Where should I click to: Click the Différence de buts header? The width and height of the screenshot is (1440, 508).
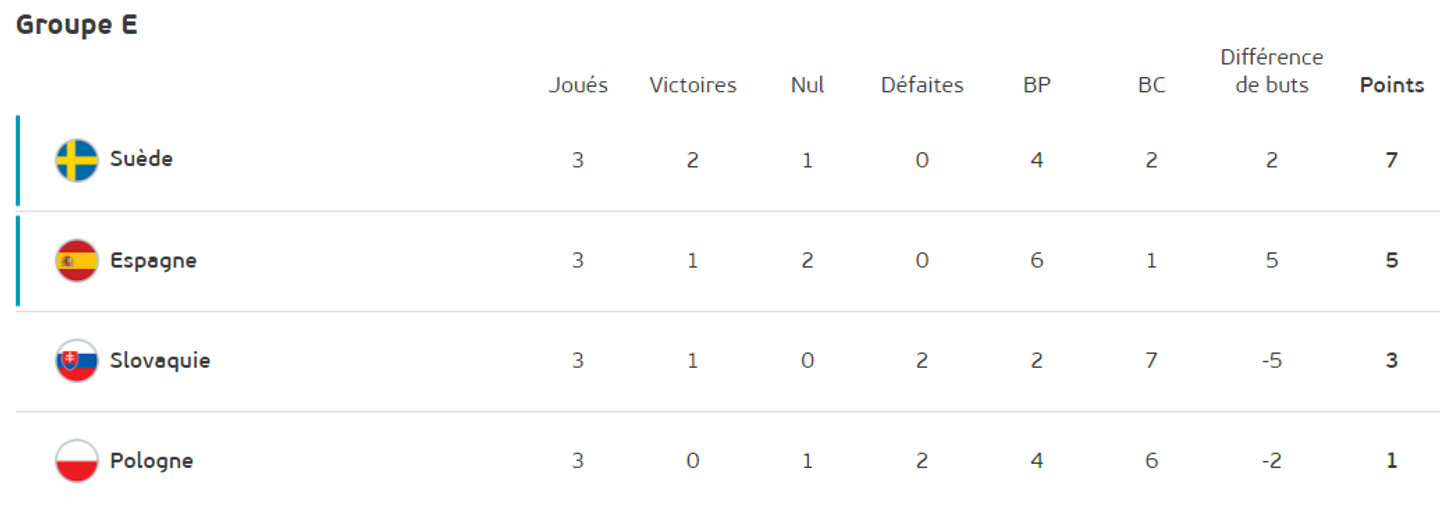pos(1272,71)
